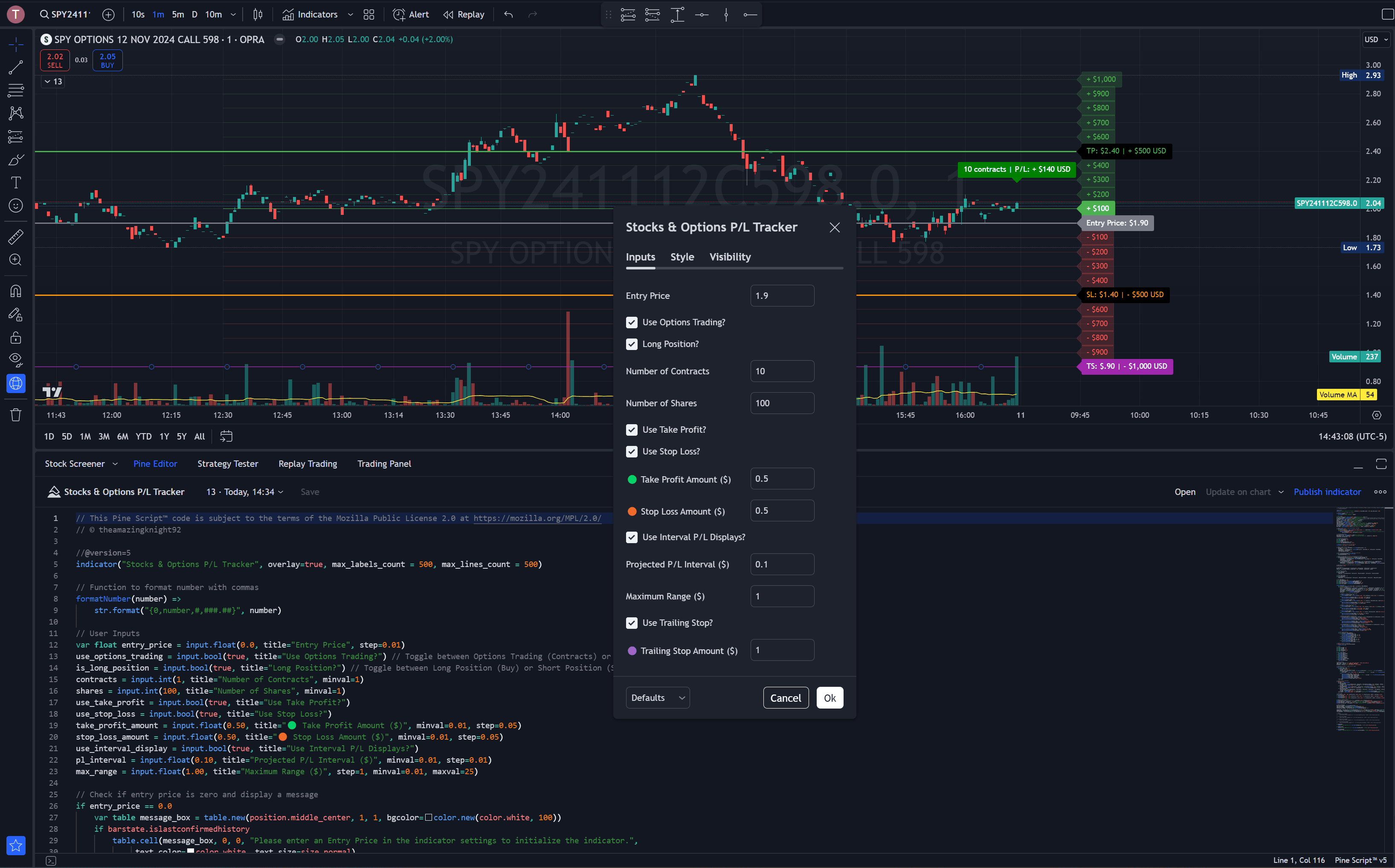Open the Alert creation button
1395x868 pixels.
(x=410, y=14)
